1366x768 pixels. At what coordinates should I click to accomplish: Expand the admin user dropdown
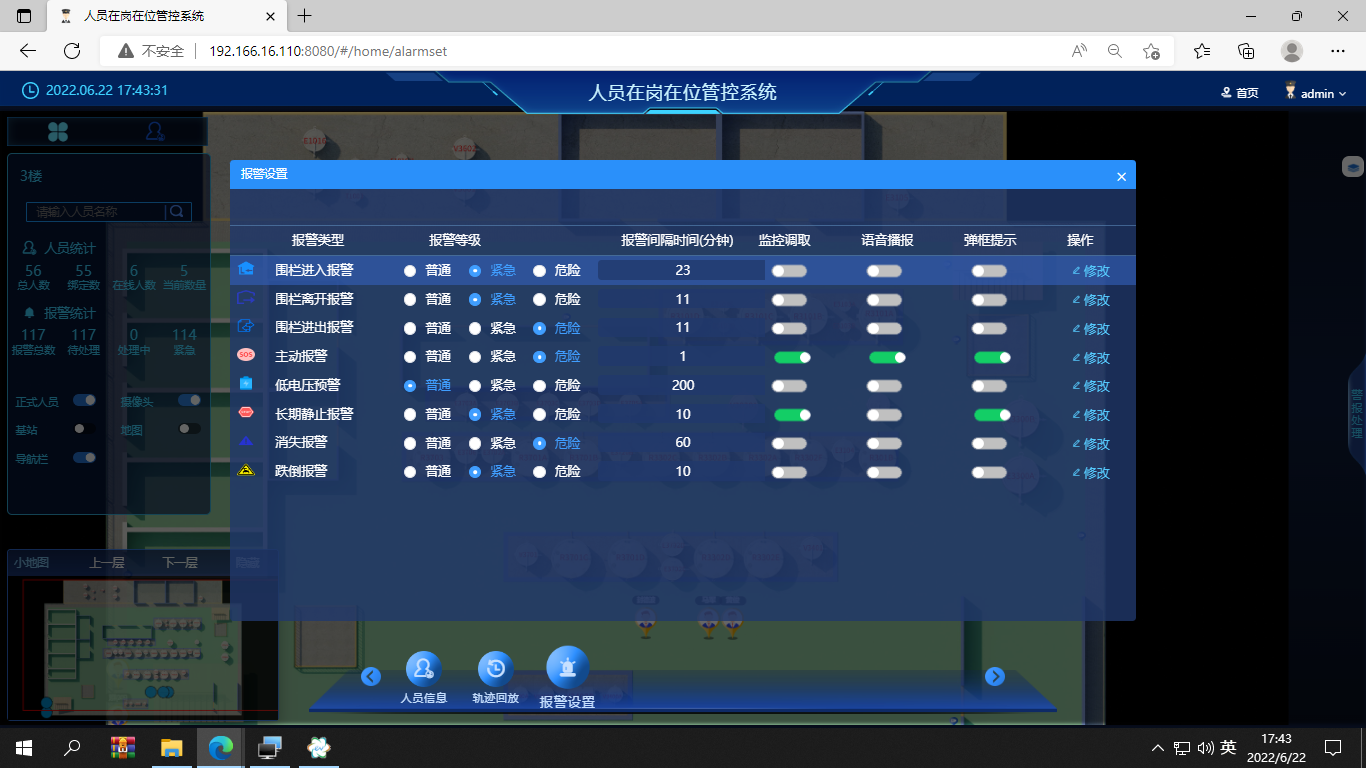pos(1316,93)
